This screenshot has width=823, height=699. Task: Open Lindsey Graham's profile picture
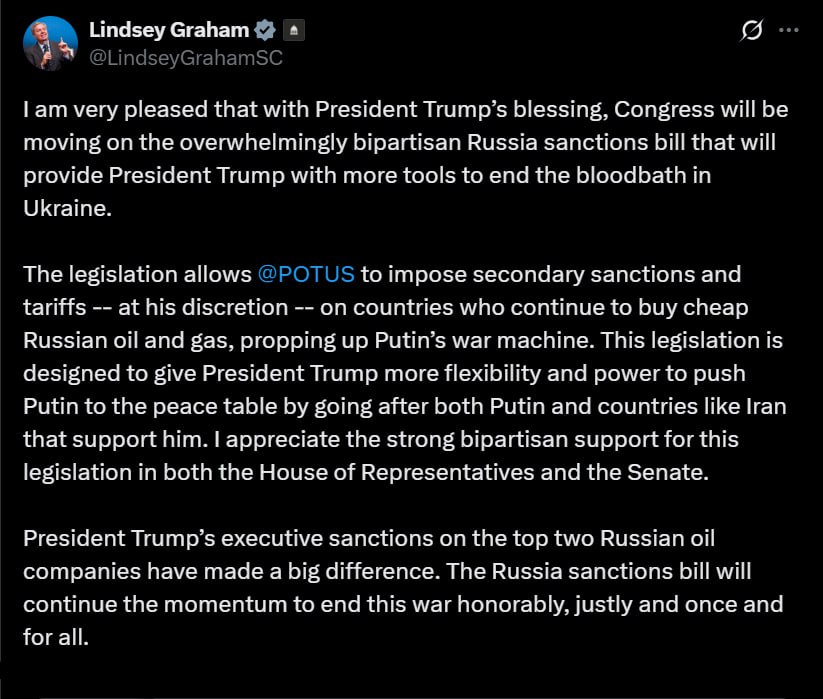[50, 44]
